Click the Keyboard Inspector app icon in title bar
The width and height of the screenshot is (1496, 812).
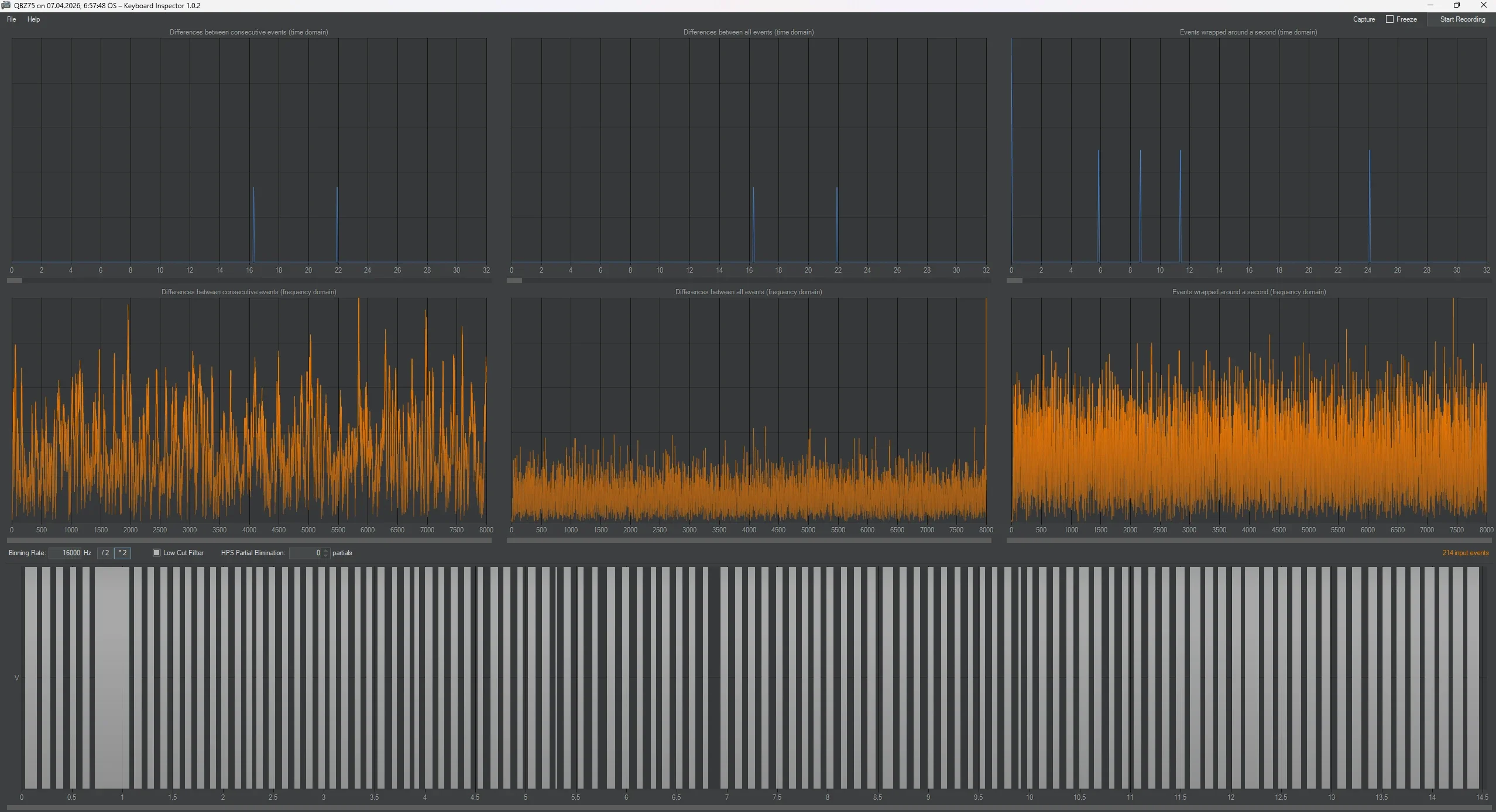click(6, 5)
